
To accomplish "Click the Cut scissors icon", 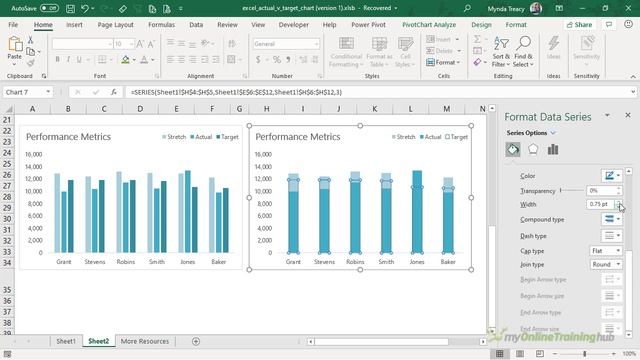I will pyautogui.click(x=30, y=40).
